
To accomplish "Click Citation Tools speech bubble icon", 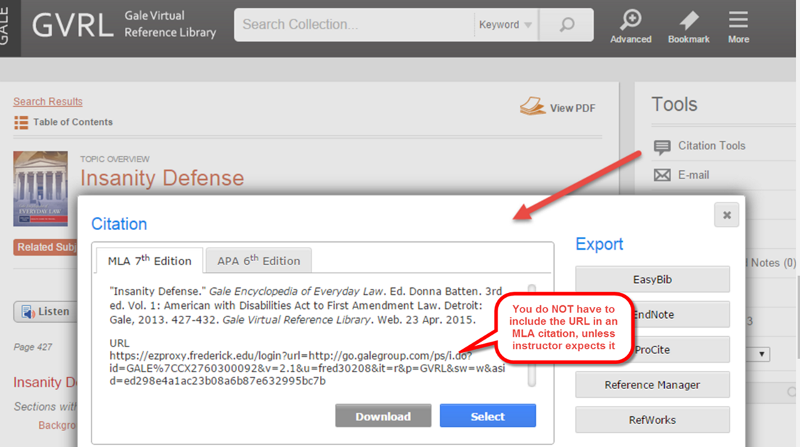I will tap(662, 147).
